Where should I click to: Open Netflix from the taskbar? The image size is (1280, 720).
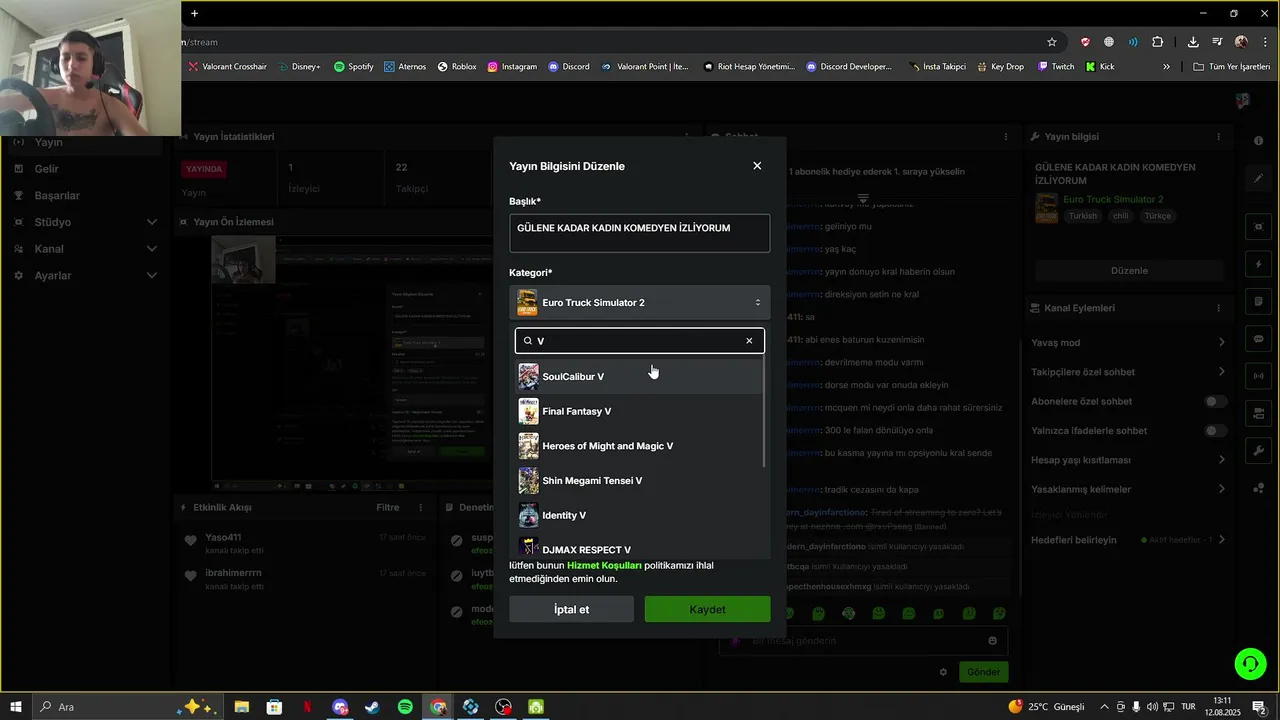click(307, 707)
